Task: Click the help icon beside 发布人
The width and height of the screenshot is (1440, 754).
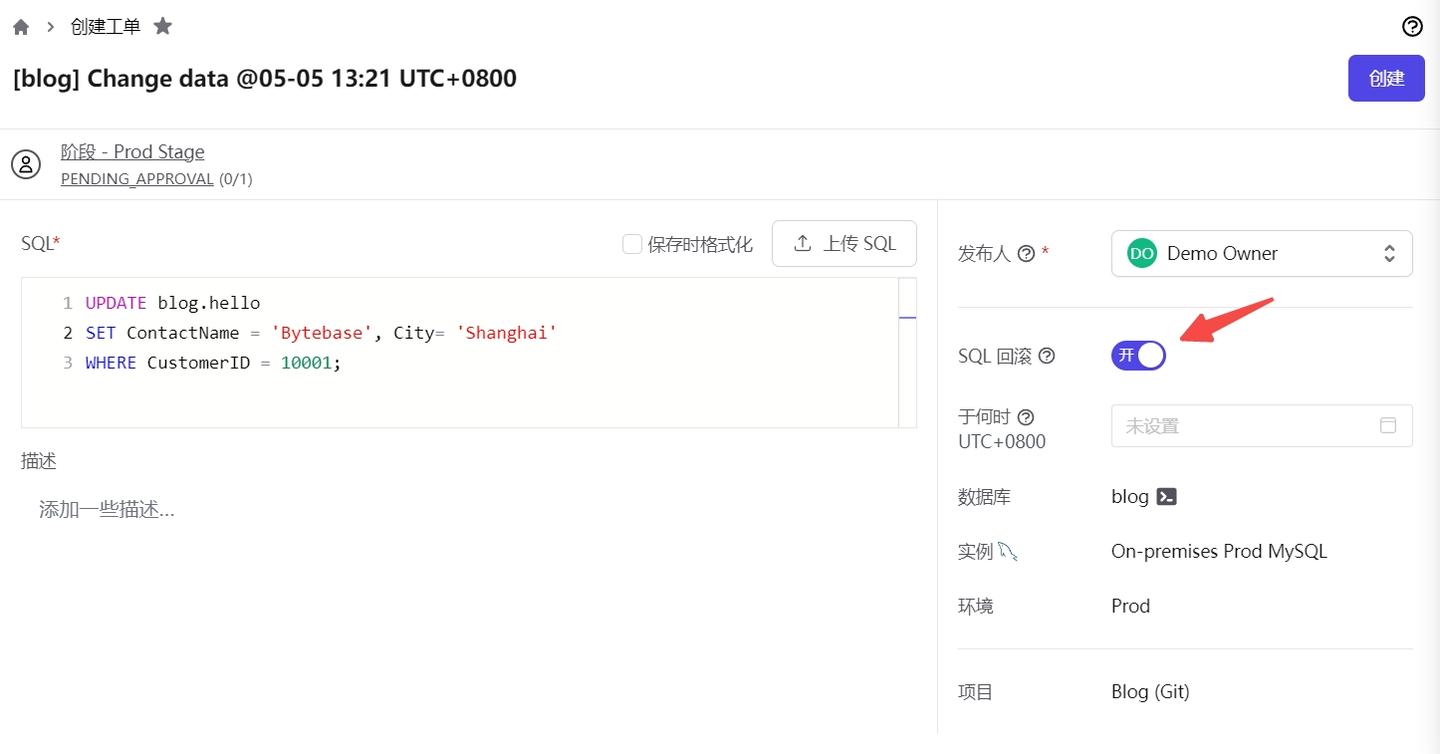Action: (1025, 254)
